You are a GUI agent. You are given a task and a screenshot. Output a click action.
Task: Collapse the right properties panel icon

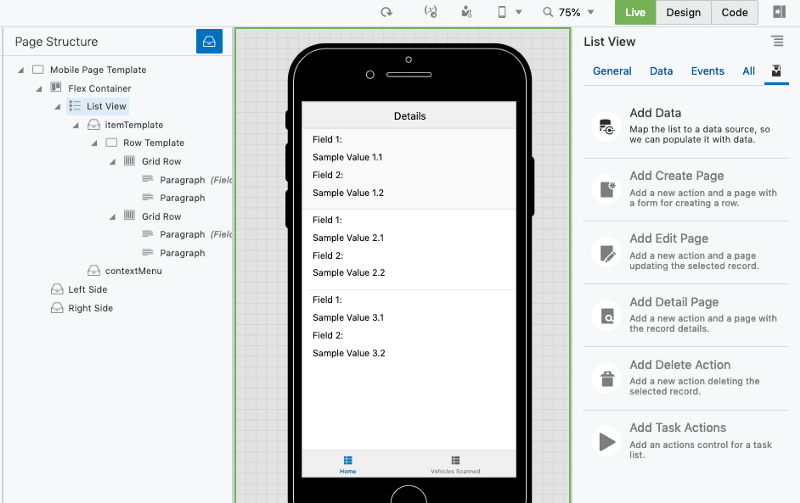click(x=779, y=12)
